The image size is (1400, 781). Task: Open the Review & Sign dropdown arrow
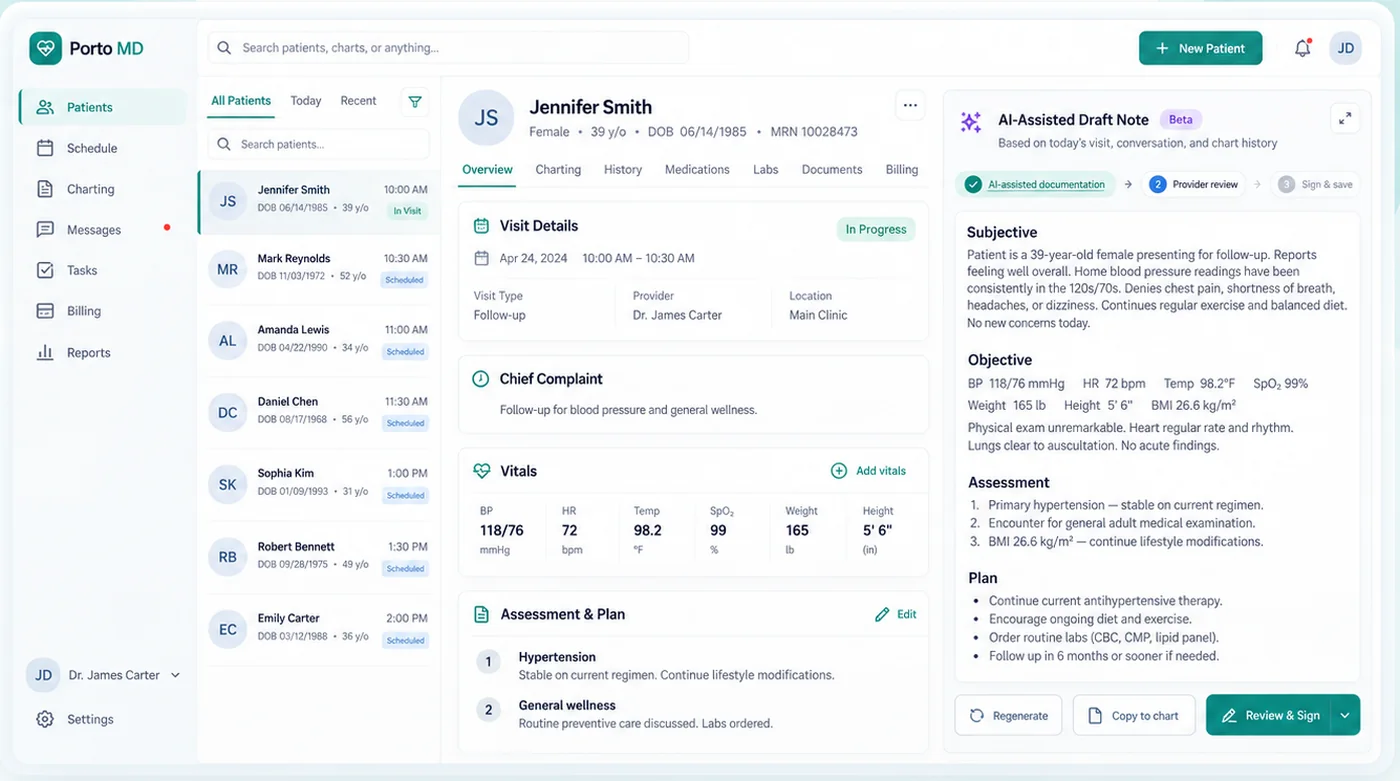pyautogui.click(x=1345, y=715)
